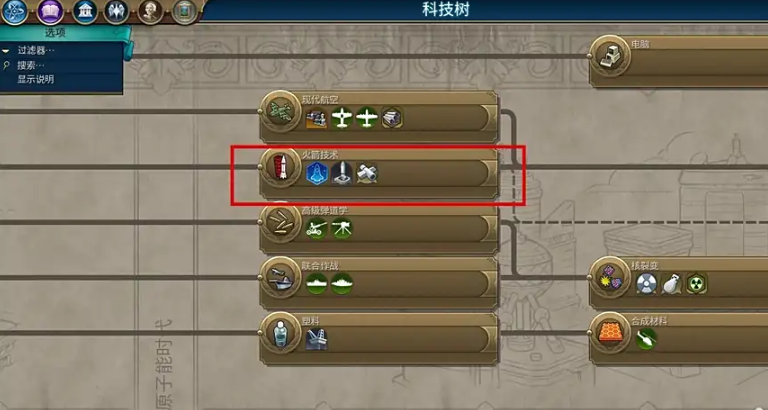Screen dimensions: 768x410
Task: Open the purple civics book icon
Action: click(50, 12)
